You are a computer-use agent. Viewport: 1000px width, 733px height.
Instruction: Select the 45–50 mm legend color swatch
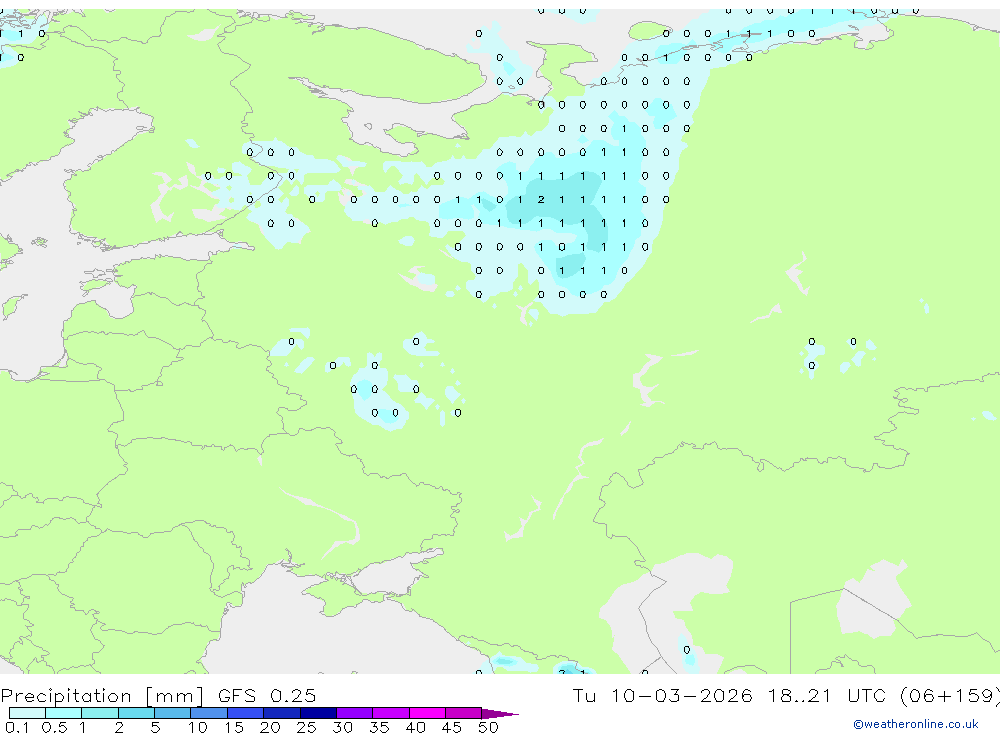(464, 713)
